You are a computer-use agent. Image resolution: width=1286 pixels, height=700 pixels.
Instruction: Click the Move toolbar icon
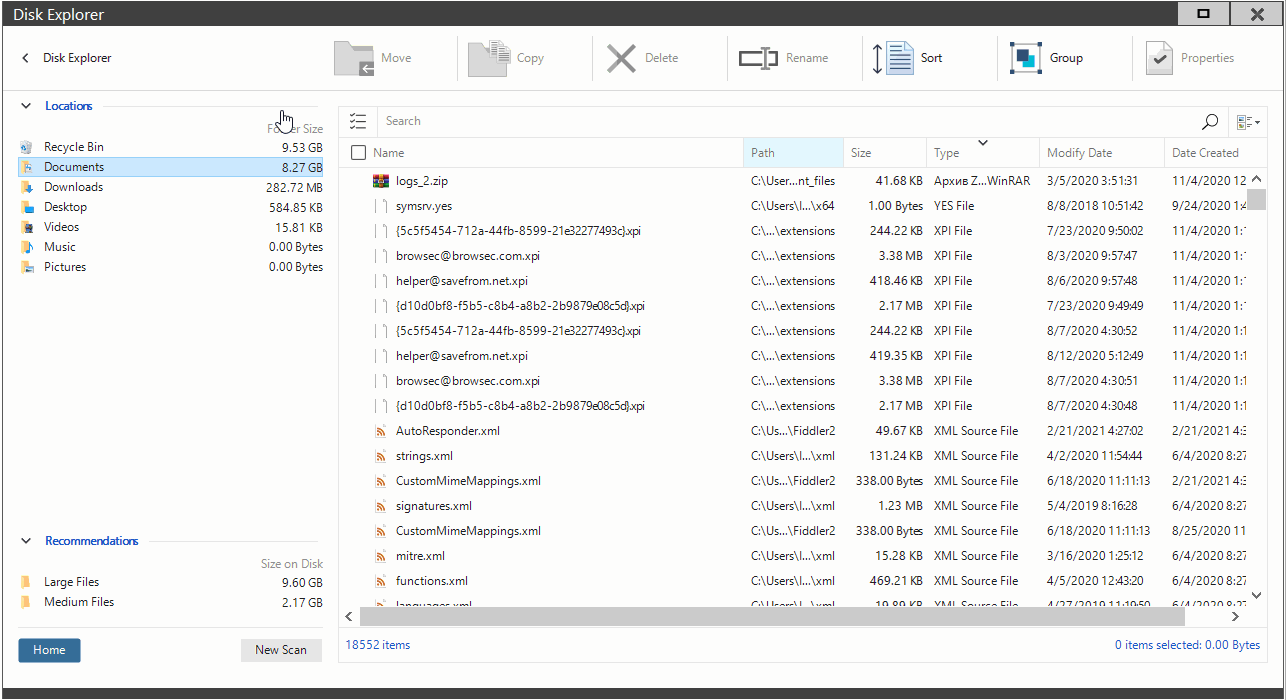[x=354, y=58]
